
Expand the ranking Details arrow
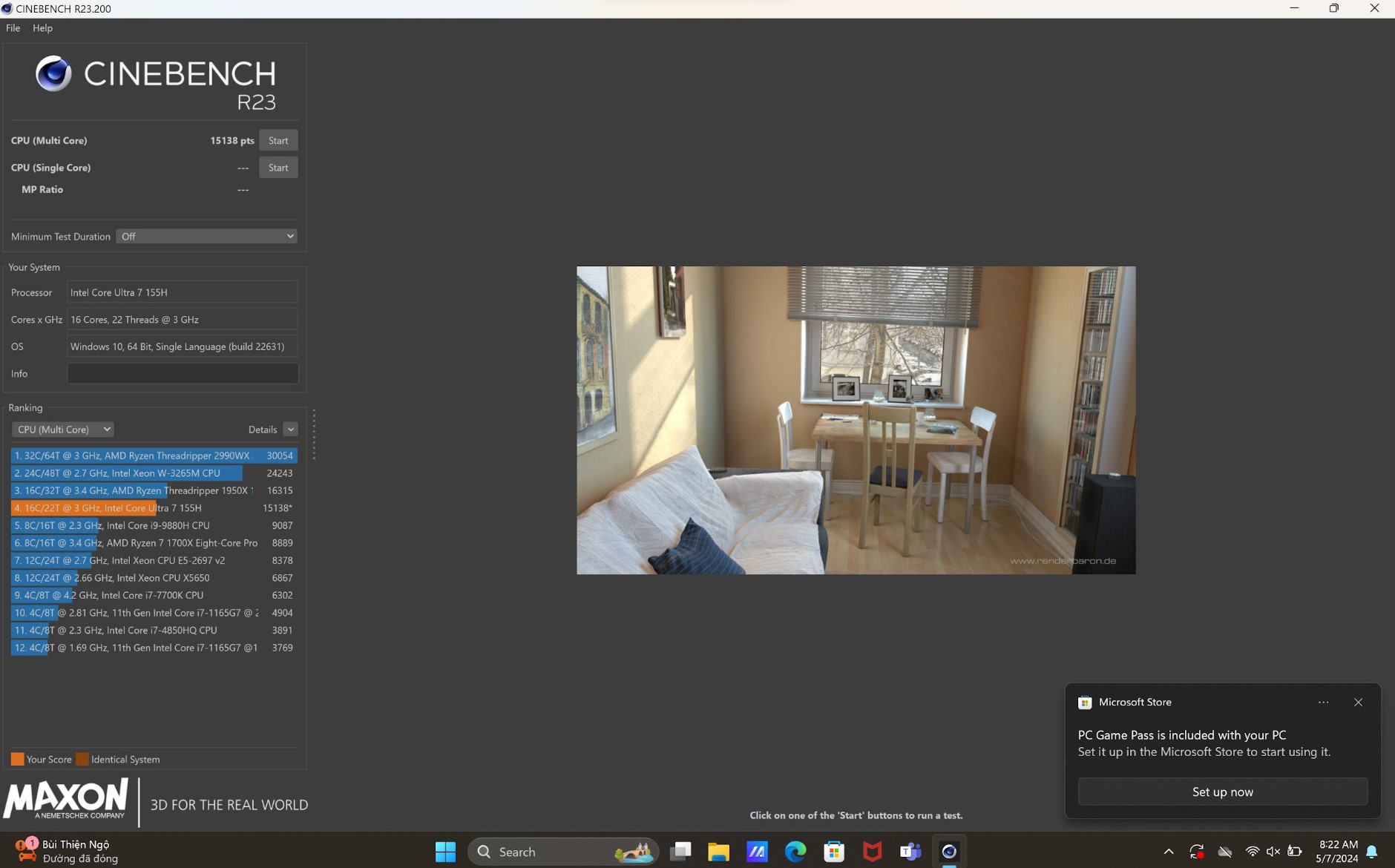pyautogui.click(x=290, y=430)
